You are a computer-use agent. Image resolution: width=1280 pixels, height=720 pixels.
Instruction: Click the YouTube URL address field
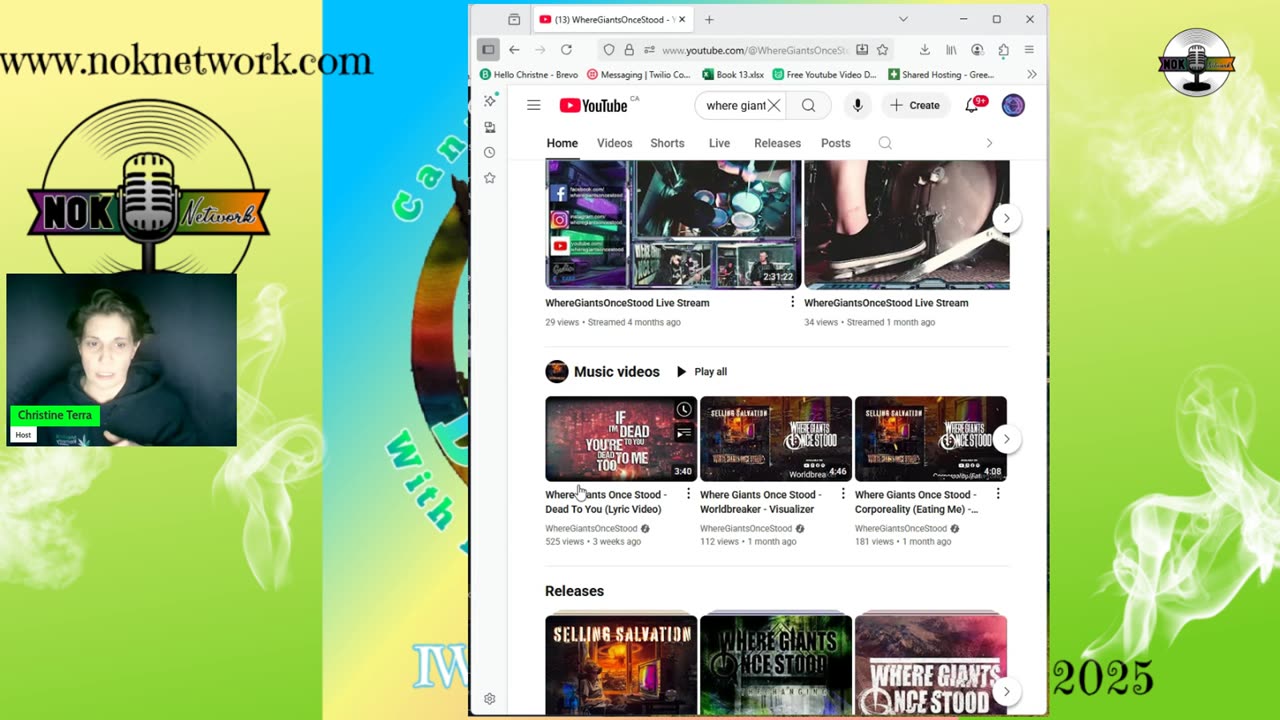click(x=754, y=49)
